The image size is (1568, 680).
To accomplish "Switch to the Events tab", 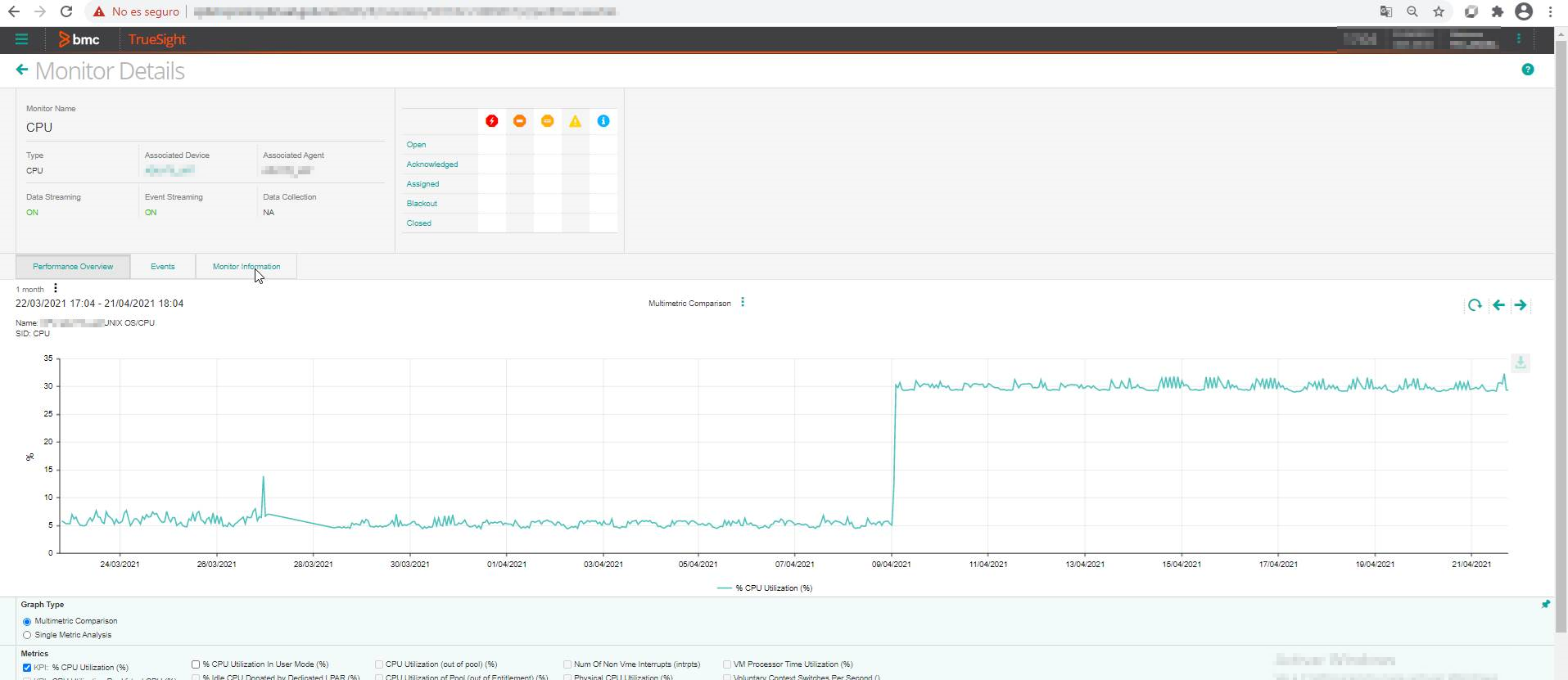I will [x=163, y=267].
